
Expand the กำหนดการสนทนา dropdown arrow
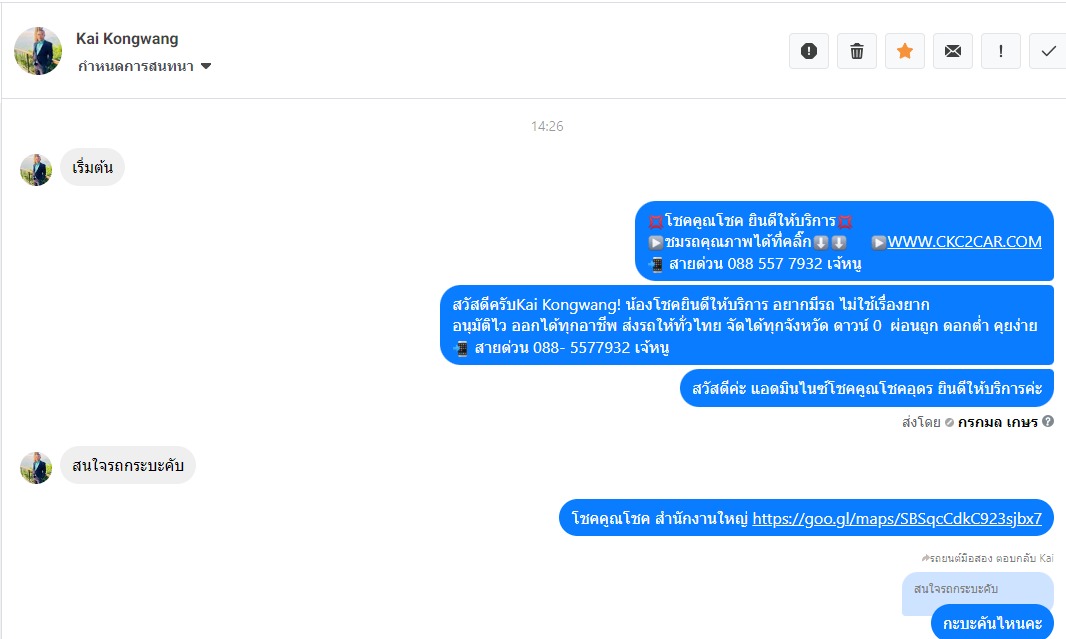pos(206,66)
